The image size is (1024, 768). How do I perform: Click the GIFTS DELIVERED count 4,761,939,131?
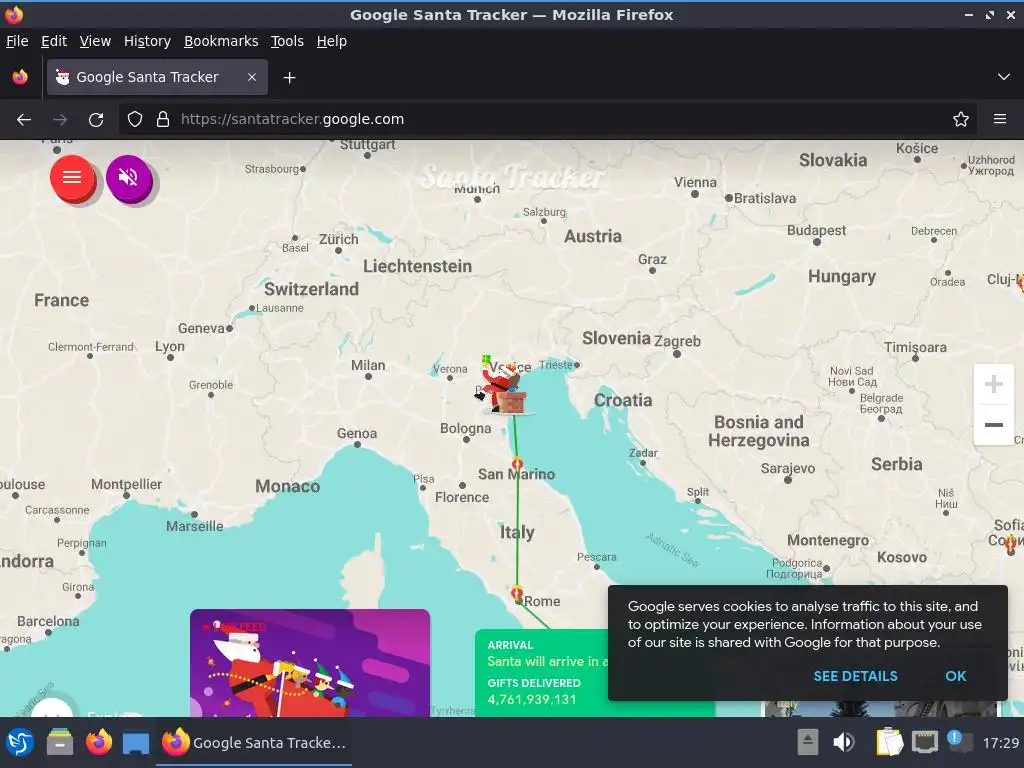pyautogui.click(x=532, y=699)
